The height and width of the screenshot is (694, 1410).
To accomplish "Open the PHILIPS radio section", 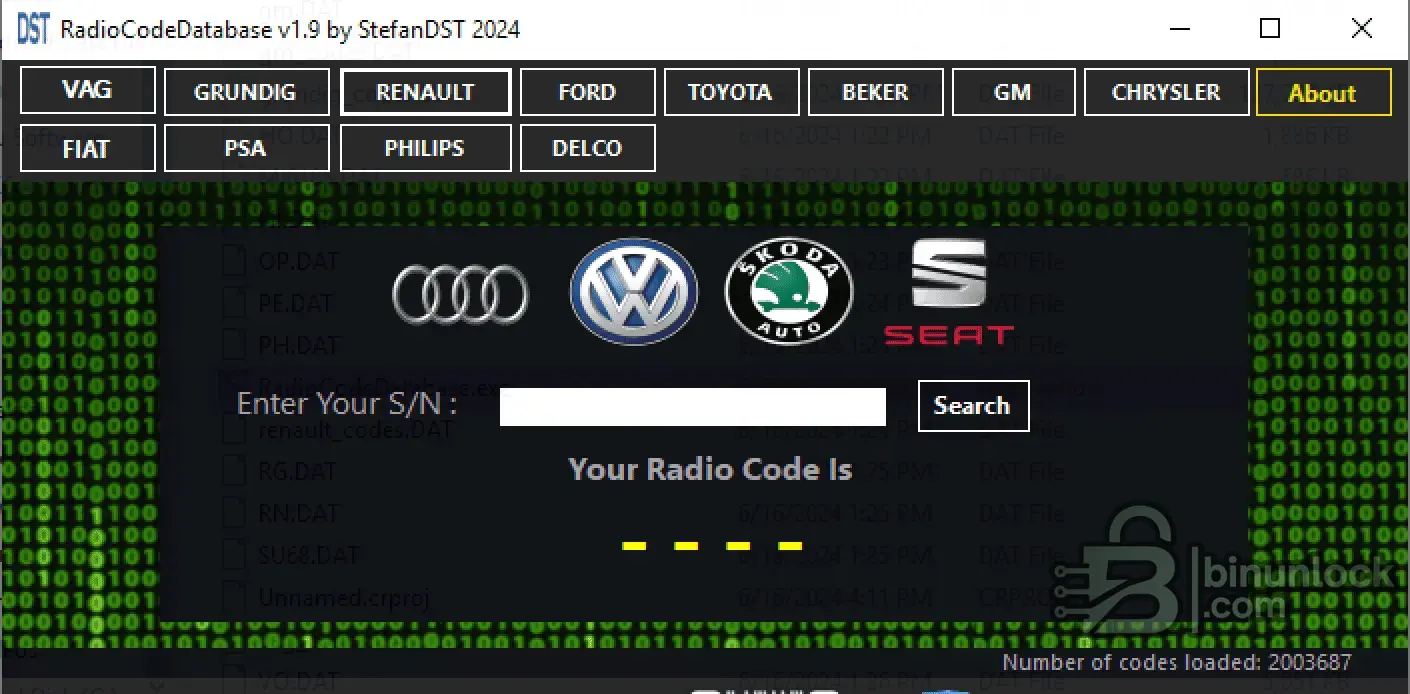I will 425,149.
